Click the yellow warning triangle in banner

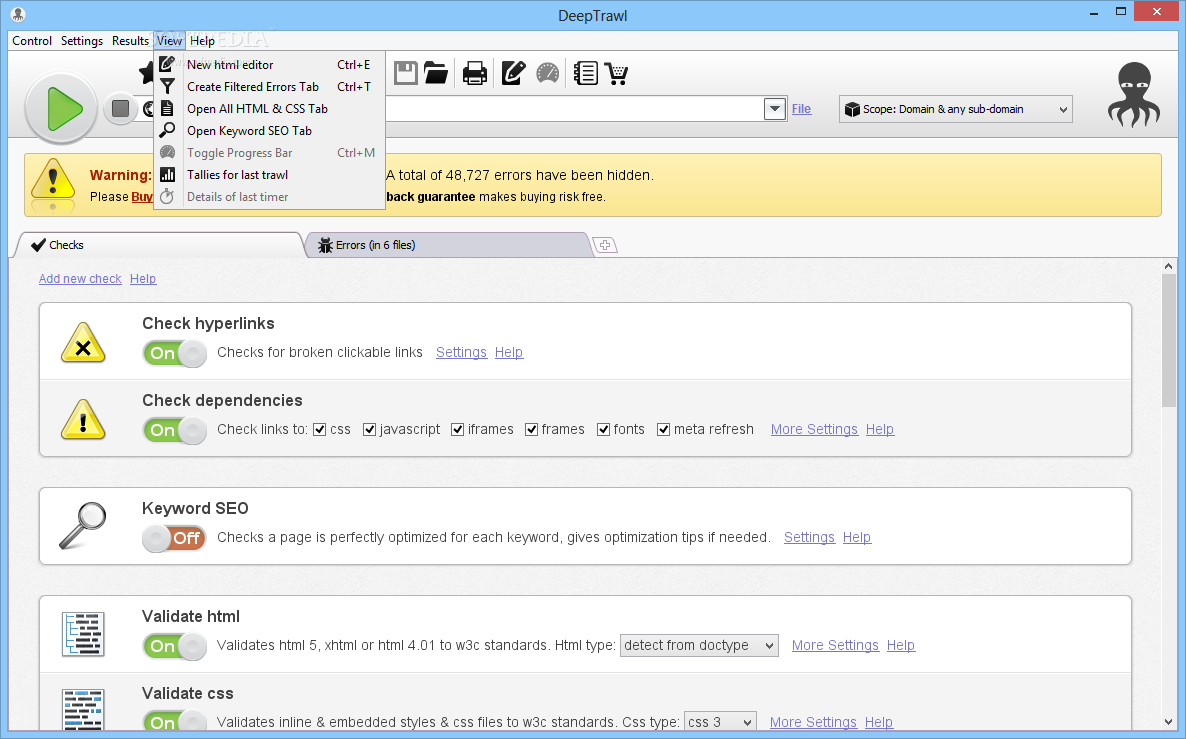(53, 182)
